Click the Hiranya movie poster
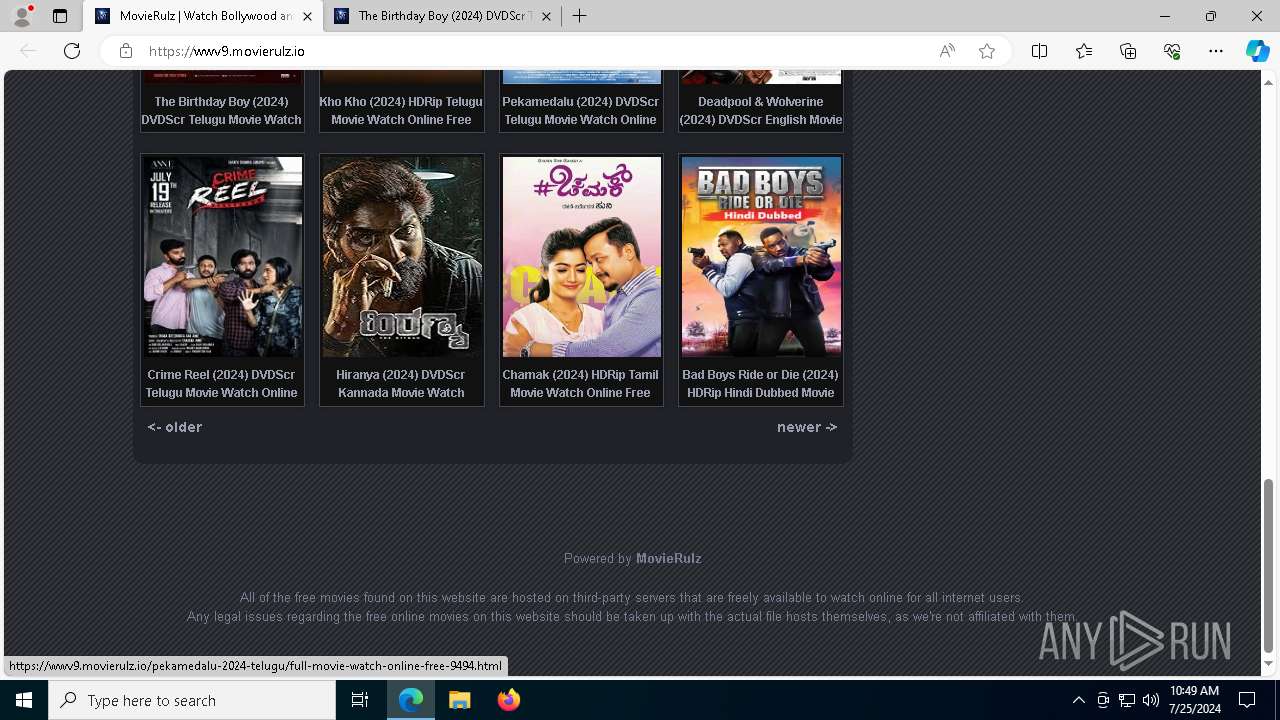 (401, 256)
